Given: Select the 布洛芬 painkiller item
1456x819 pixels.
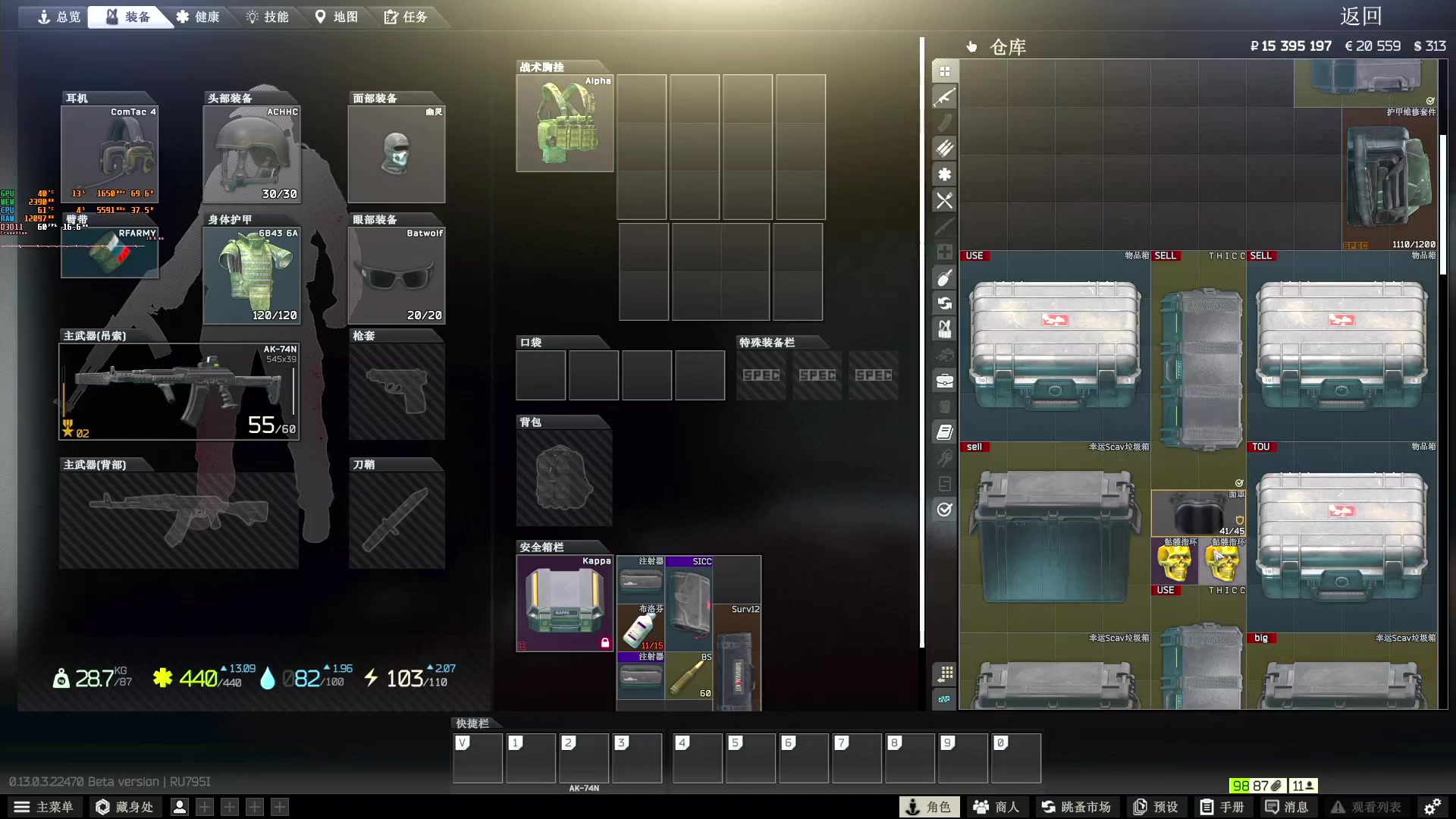Looking at the screenshot, I should tap(641, 627).
